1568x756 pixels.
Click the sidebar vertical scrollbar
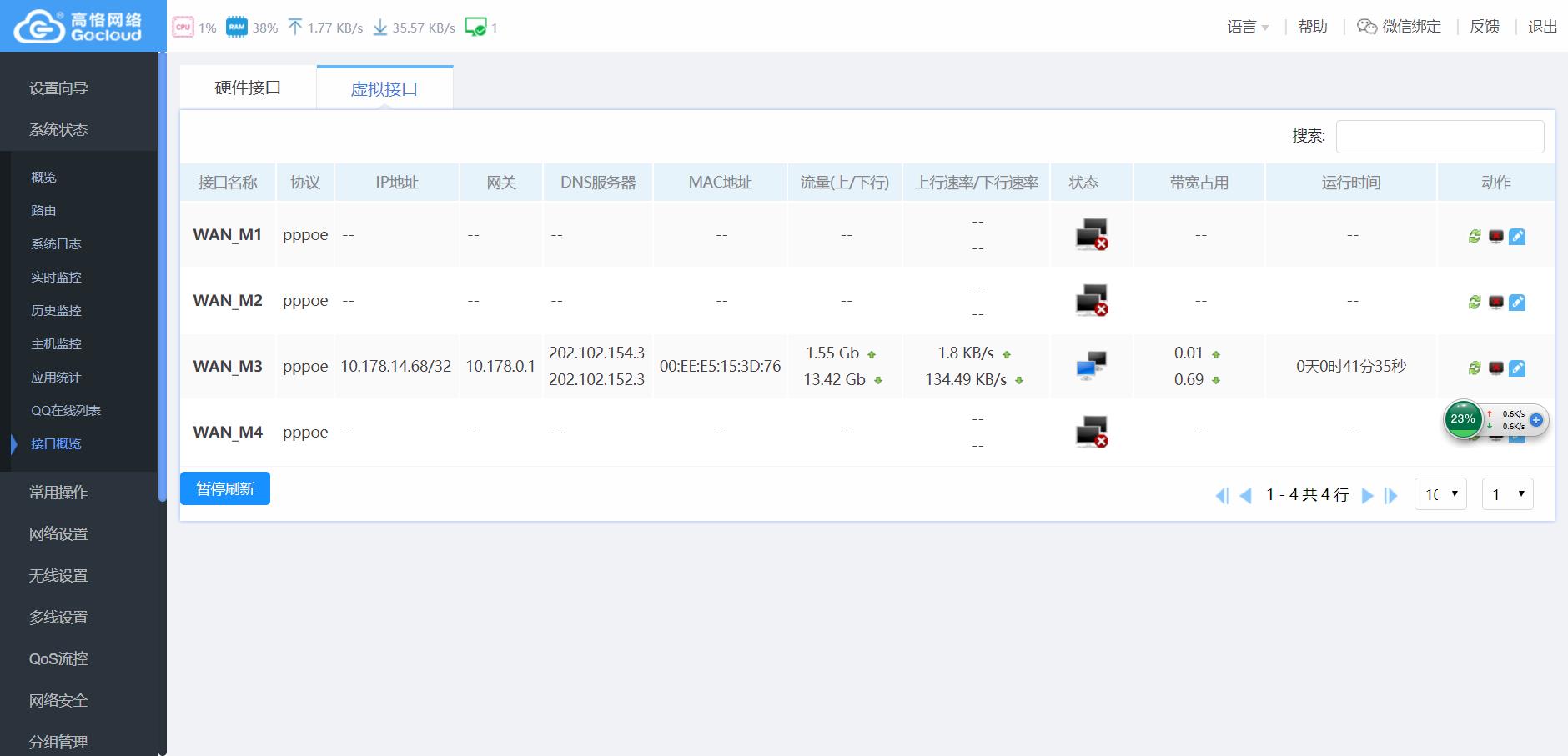tap(162, 275)
